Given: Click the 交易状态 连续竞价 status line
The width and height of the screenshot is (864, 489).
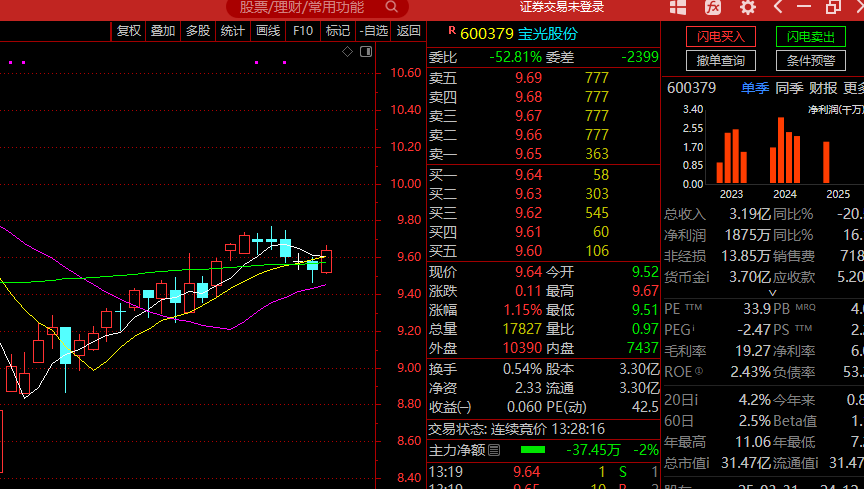Looking at the screenshot, I should point(517,429).
